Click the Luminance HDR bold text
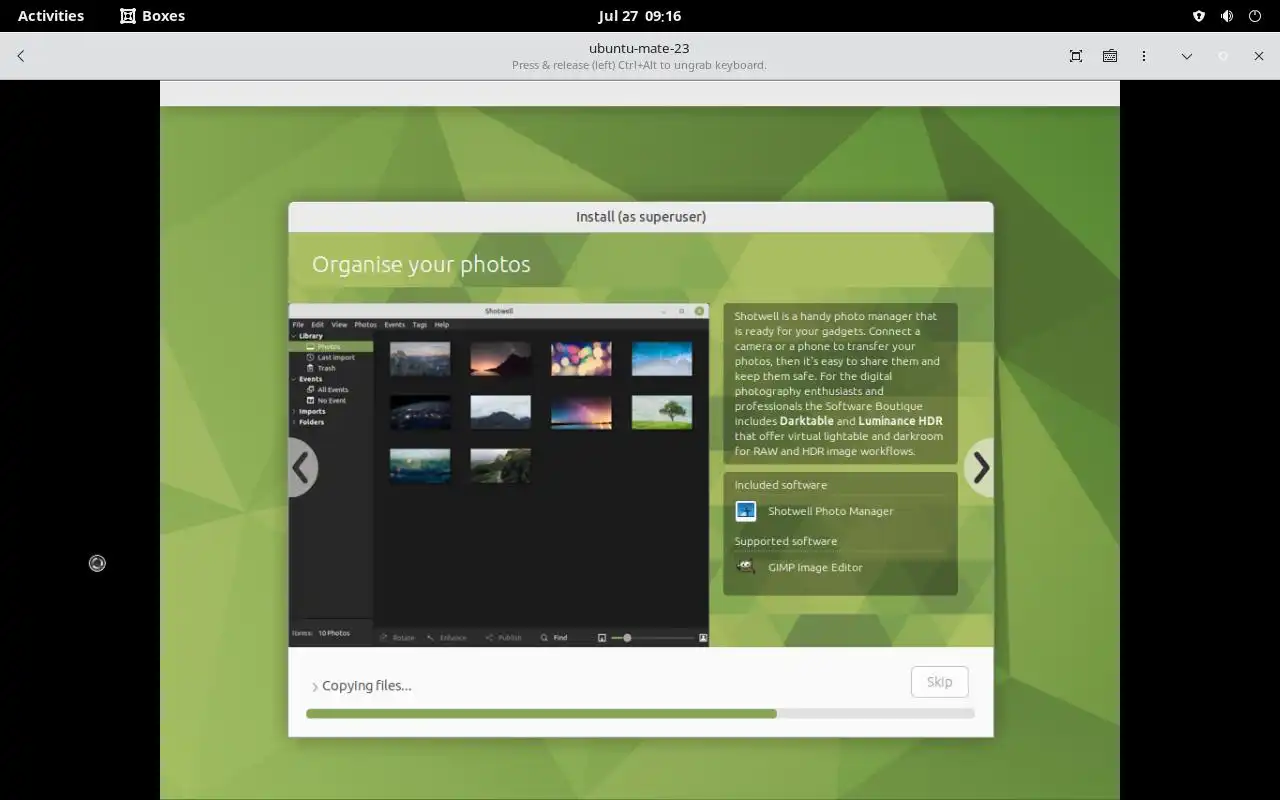Screen dimensions: 1280x800 click(x=900, y=421)
